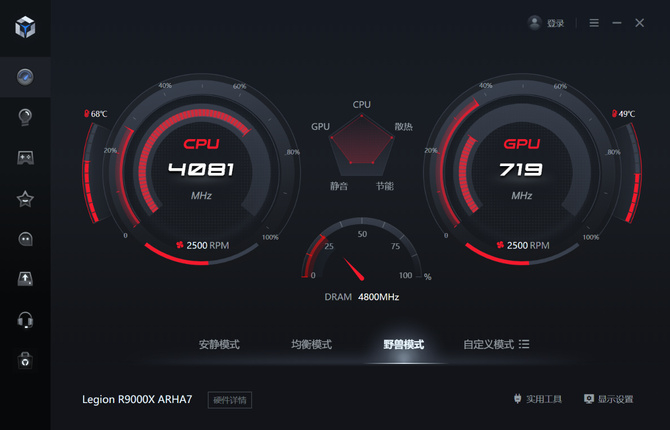Screen dimensions: 670x430
Task: Expand the 自定义模式 list icon
Action: (524, 344)
